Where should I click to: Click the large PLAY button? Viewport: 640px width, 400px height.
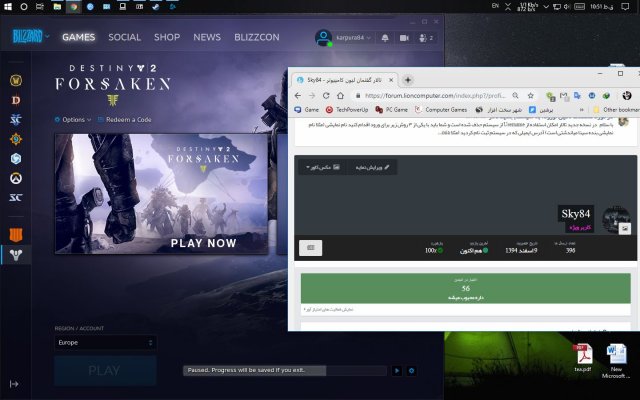click(105, 371)
